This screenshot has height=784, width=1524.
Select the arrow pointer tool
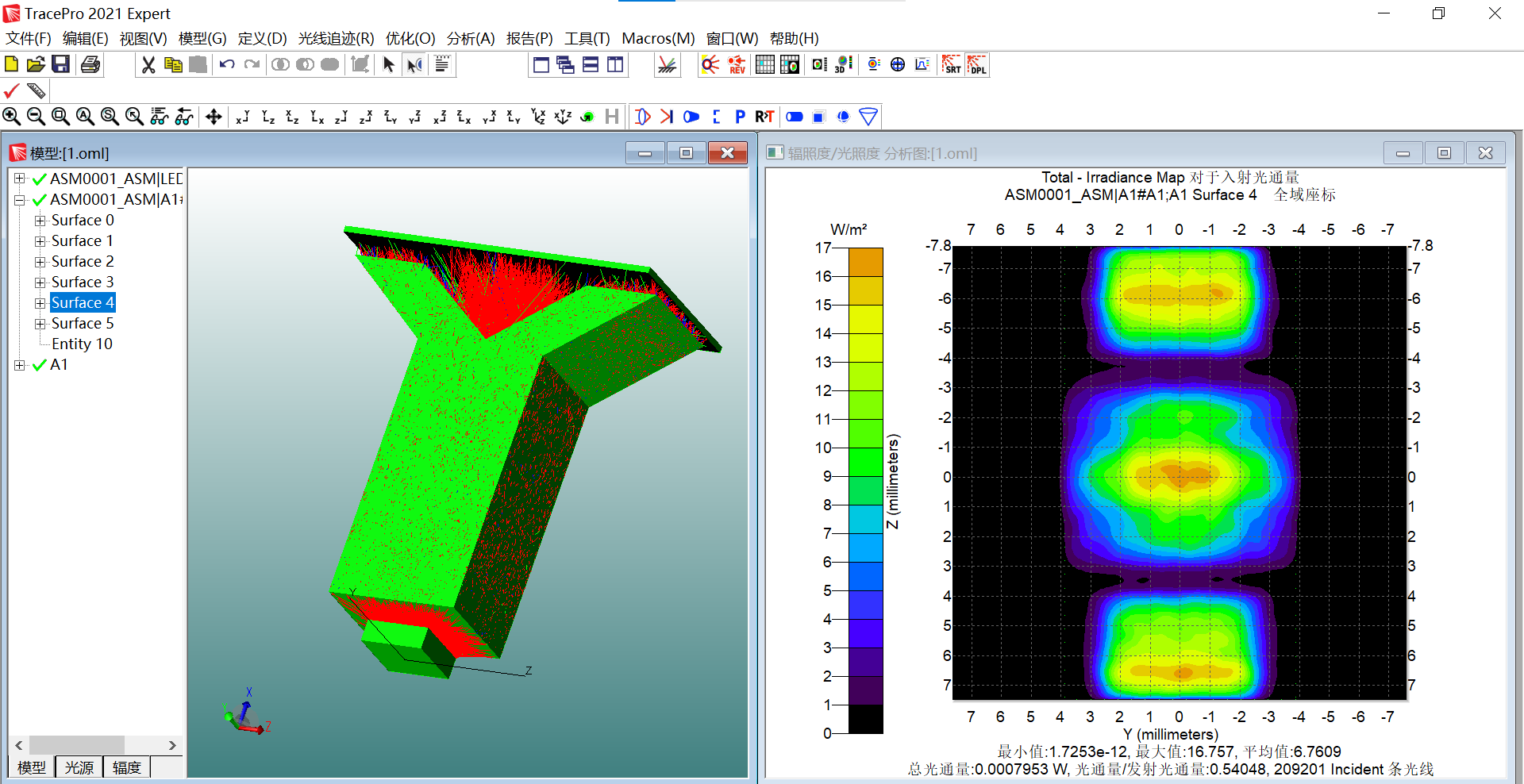389,64
